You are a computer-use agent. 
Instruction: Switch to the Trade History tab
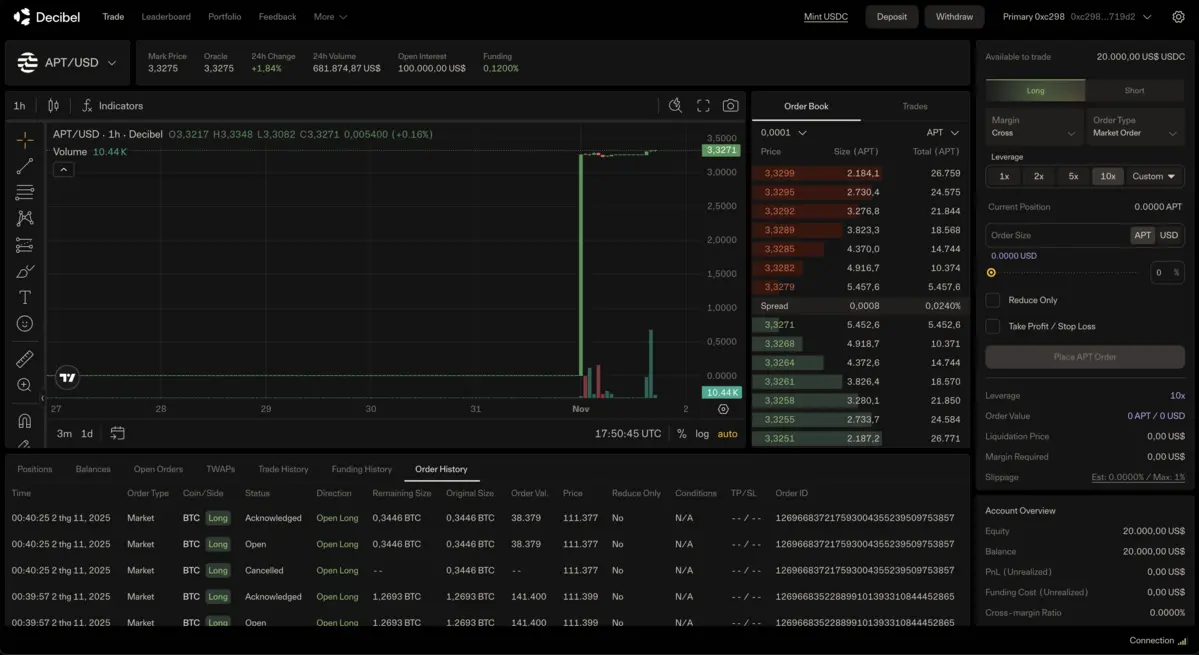[x=283, y=469]
